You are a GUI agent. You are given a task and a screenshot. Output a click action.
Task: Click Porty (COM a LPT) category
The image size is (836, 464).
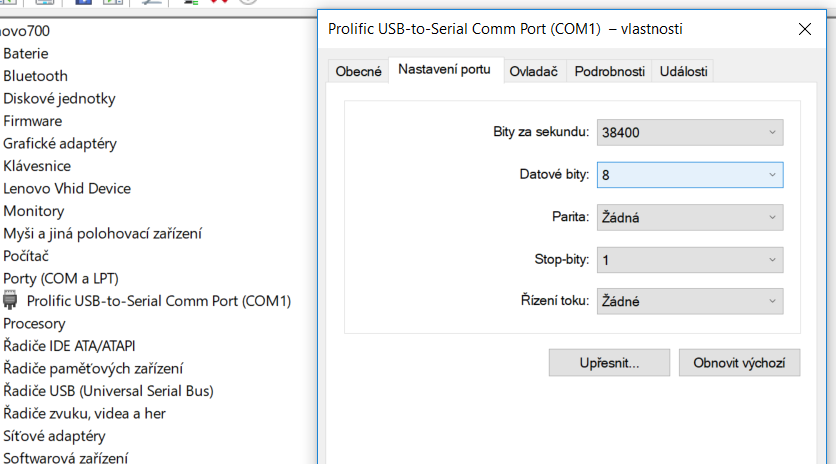coord(61,278)
